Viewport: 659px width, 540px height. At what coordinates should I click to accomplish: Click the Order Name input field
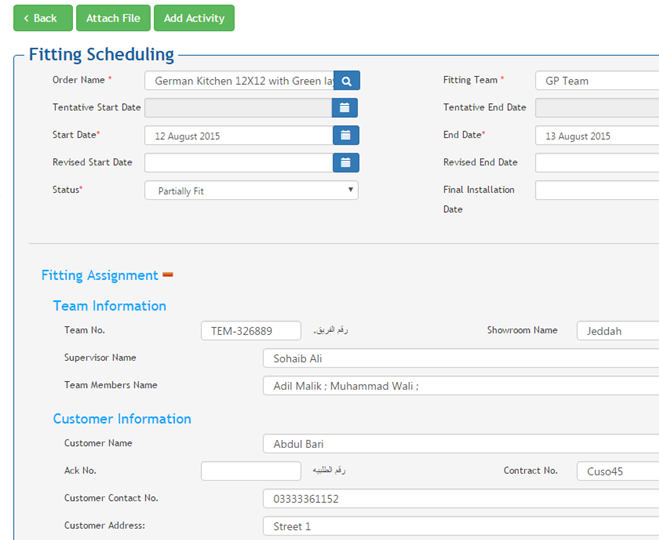[x=239, y=81]
